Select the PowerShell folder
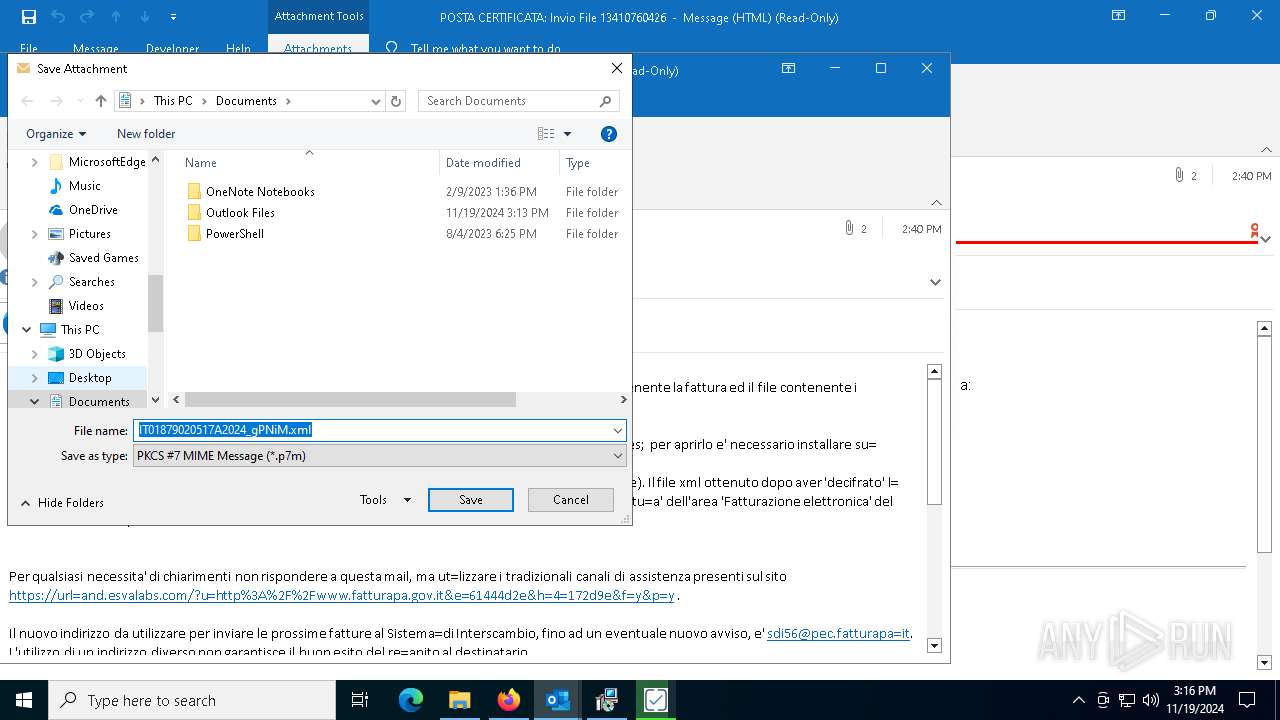 coord(235,234)
